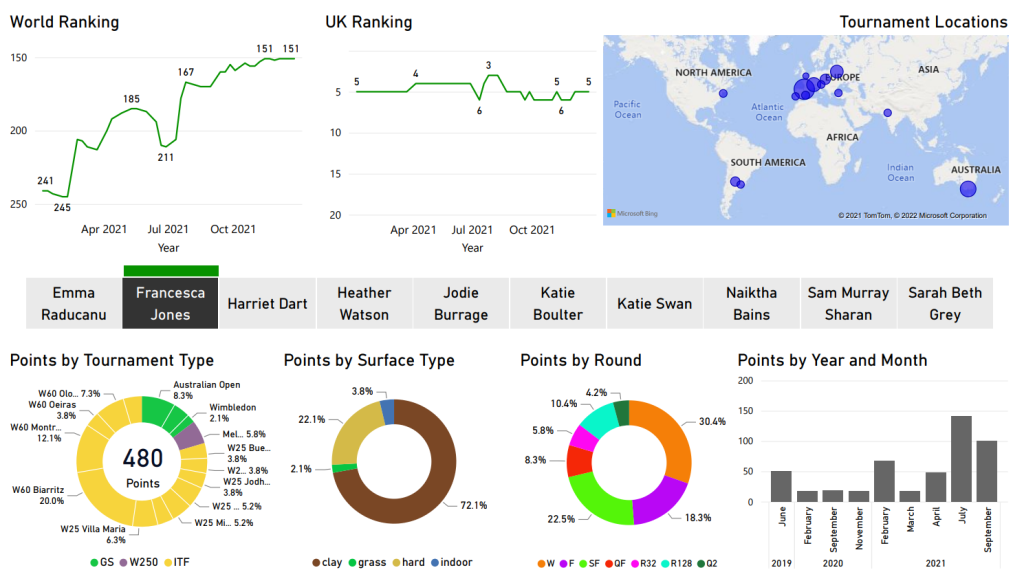Select Sarah Beth Grey in the slicer
Viewport: 1024px width, 581px height.
coord(944,304)
